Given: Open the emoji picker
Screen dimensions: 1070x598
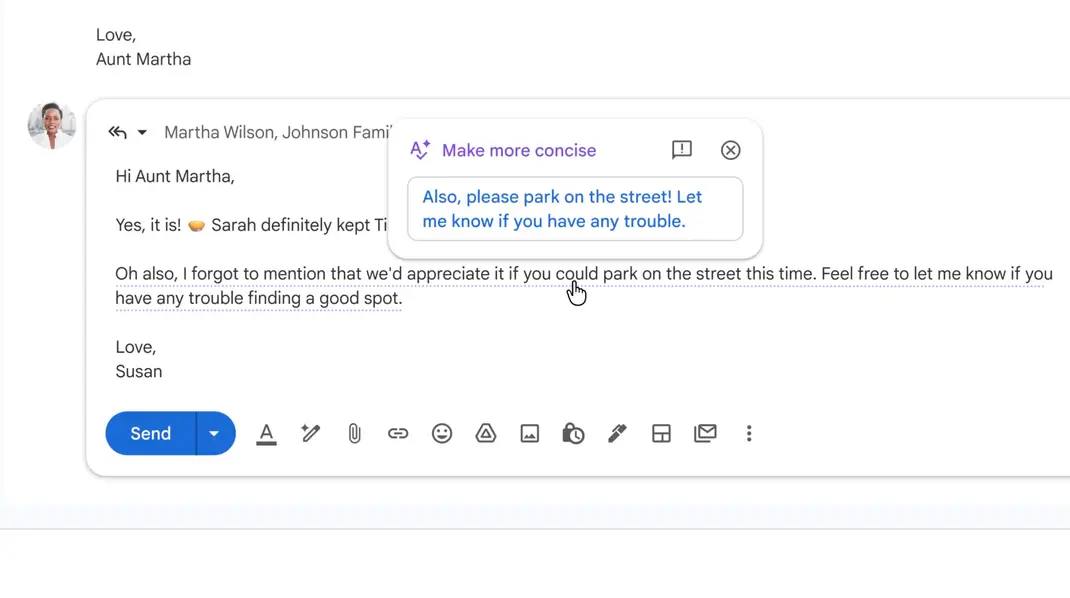Looking at the screenshot, I should [x=442, y=433].
